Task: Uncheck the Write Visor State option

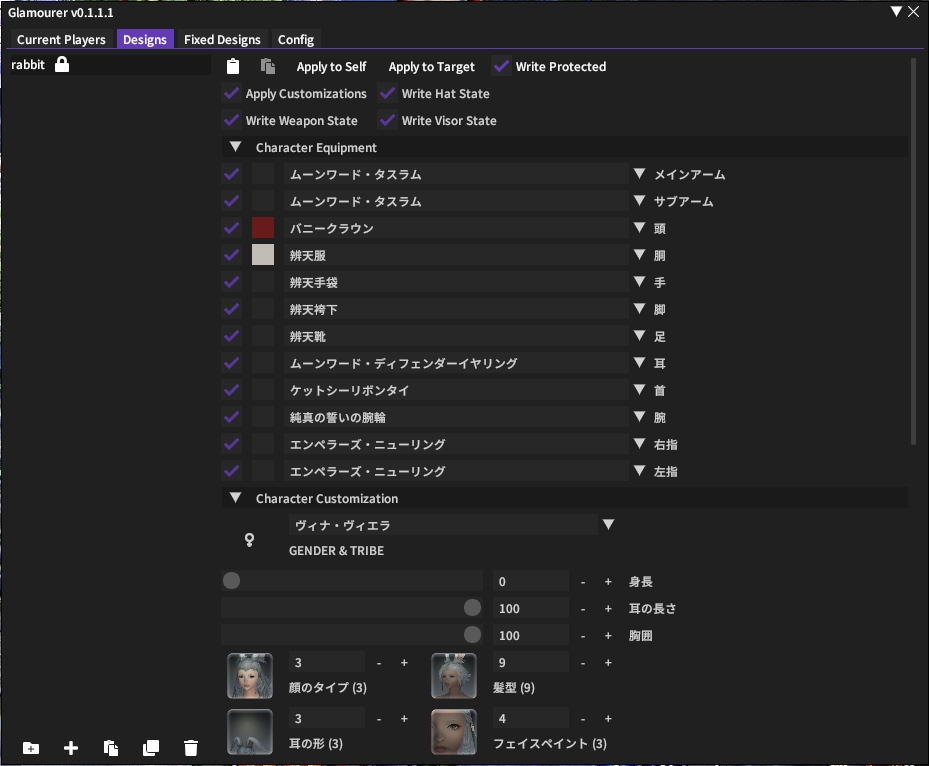Action: [388, 121]
